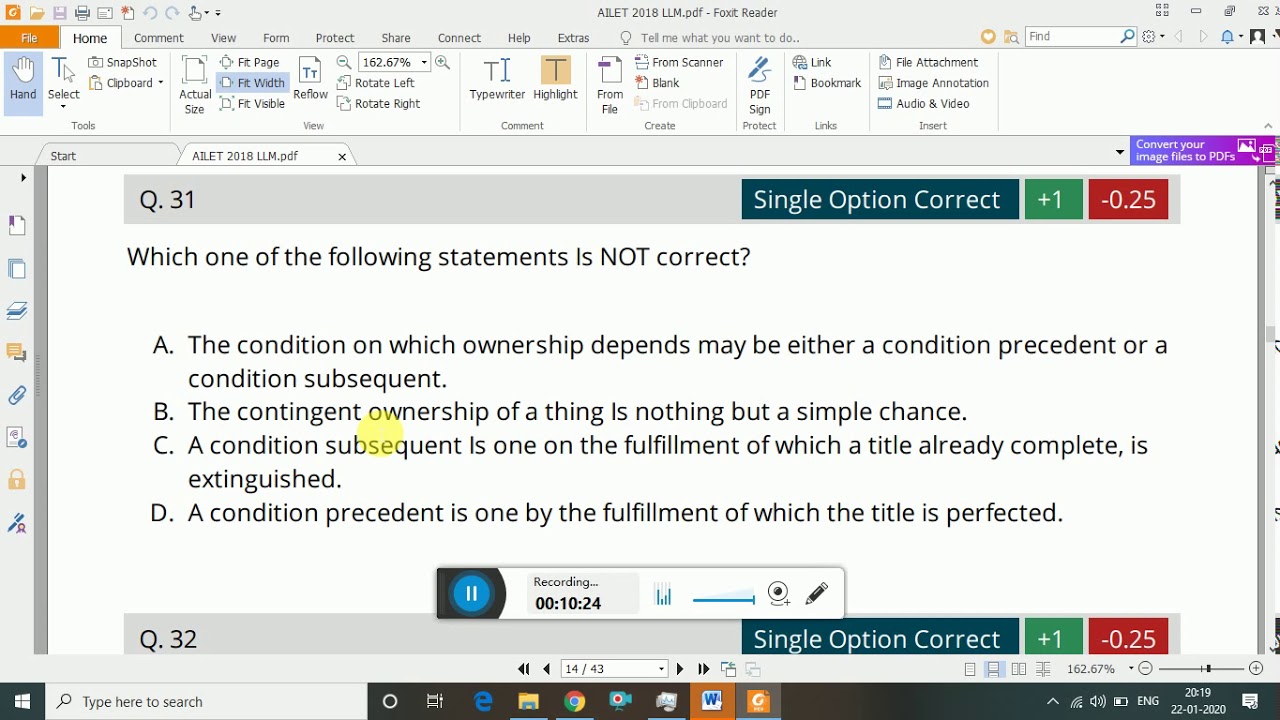Click the Undo arrow in quick access toolbar
1280x720 pixels.
[149, 13]
